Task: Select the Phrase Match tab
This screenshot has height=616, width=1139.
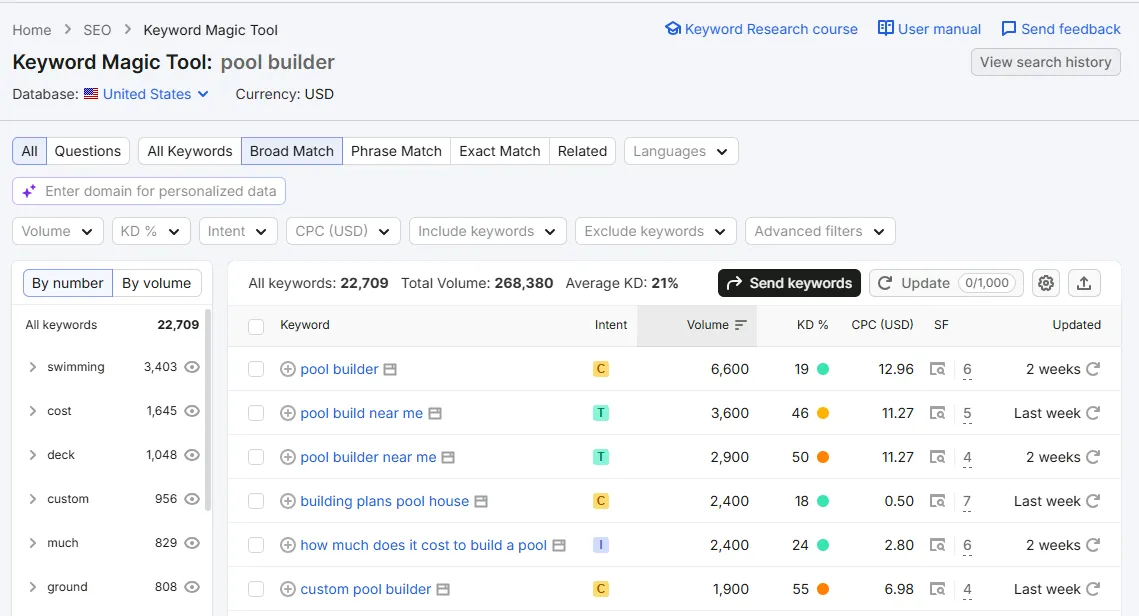Action: point(397,151)
